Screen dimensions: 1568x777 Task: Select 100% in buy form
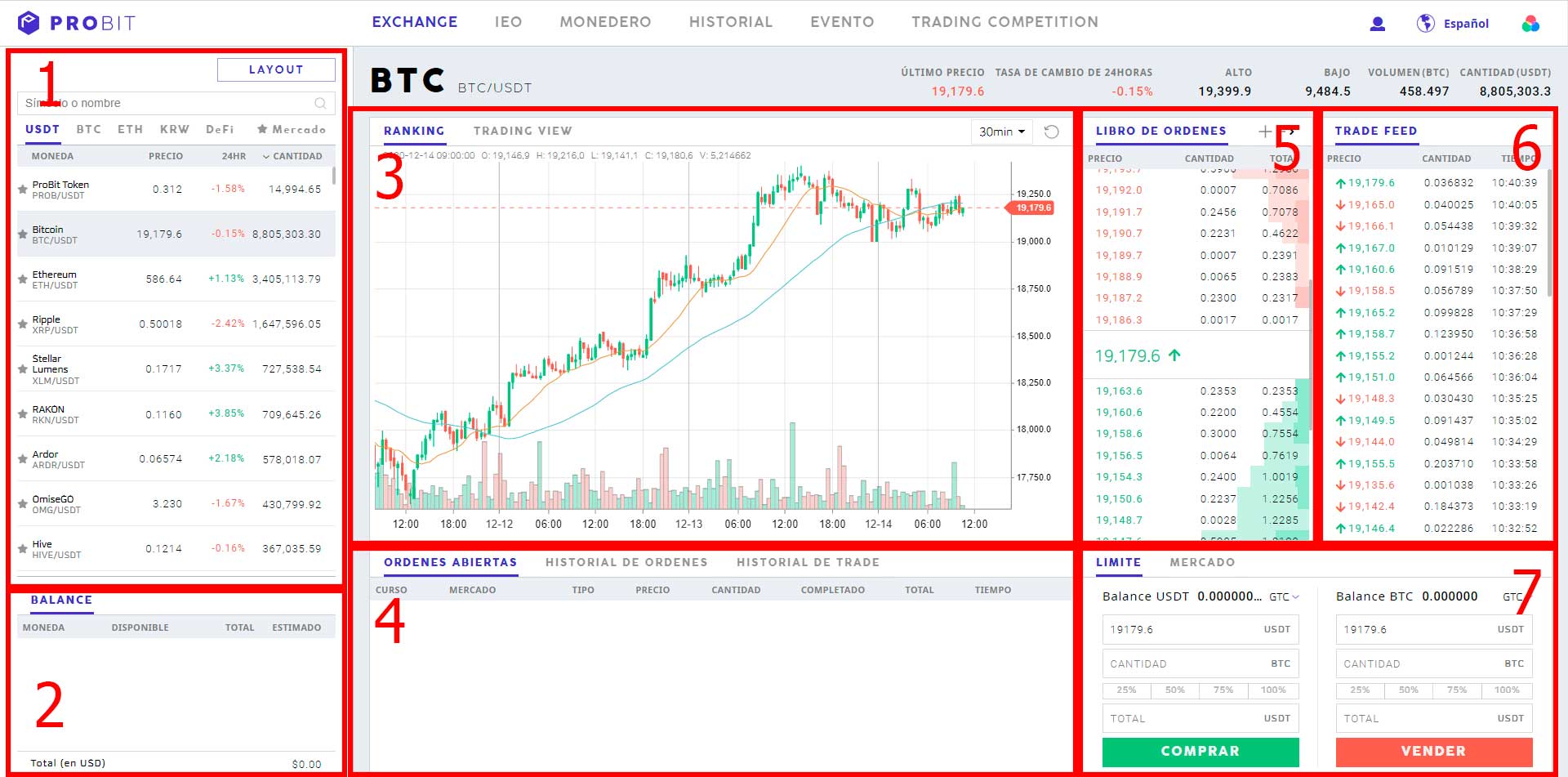point(1273,690)
